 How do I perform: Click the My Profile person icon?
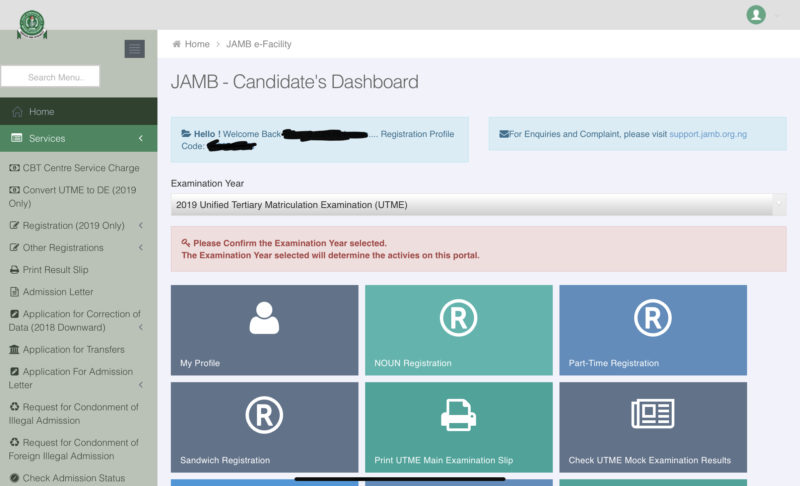(x=264, y=318)
